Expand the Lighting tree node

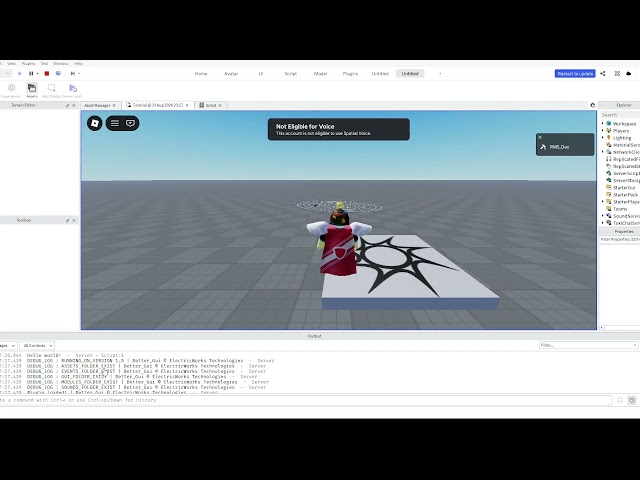[x=602, y=138]
